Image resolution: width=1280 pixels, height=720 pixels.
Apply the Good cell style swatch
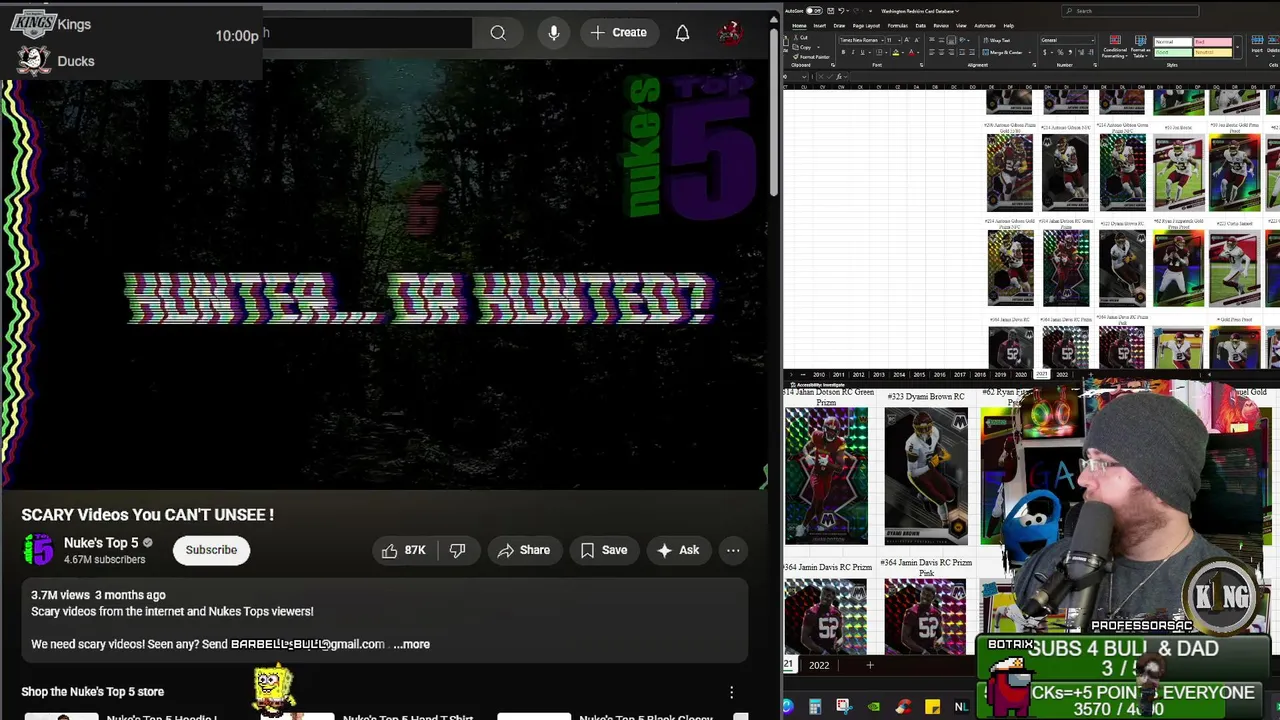1173,53
